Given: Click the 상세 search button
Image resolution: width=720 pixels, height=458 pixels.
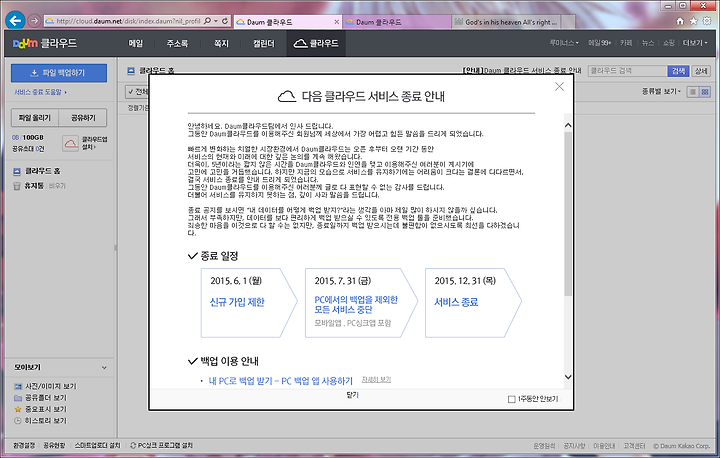Looking at the screenshot, I should [x=701, y=71].
